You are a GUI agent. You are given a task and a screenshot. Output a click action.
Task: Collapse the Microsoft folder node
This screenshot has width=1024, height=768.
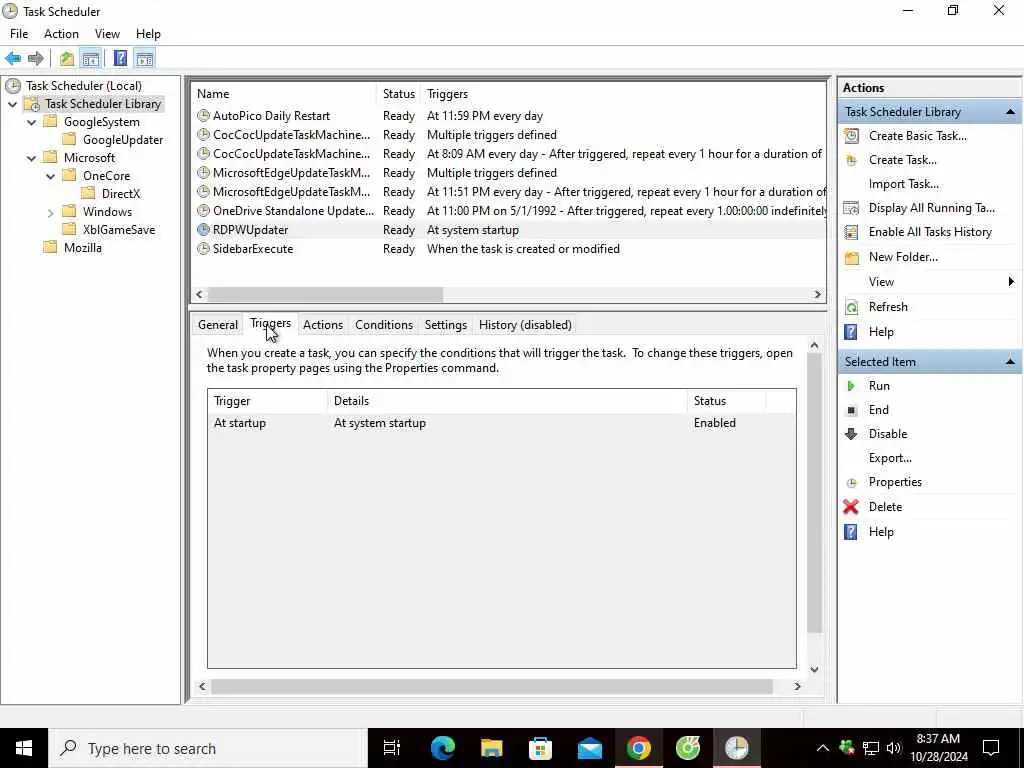coord(31,158)
